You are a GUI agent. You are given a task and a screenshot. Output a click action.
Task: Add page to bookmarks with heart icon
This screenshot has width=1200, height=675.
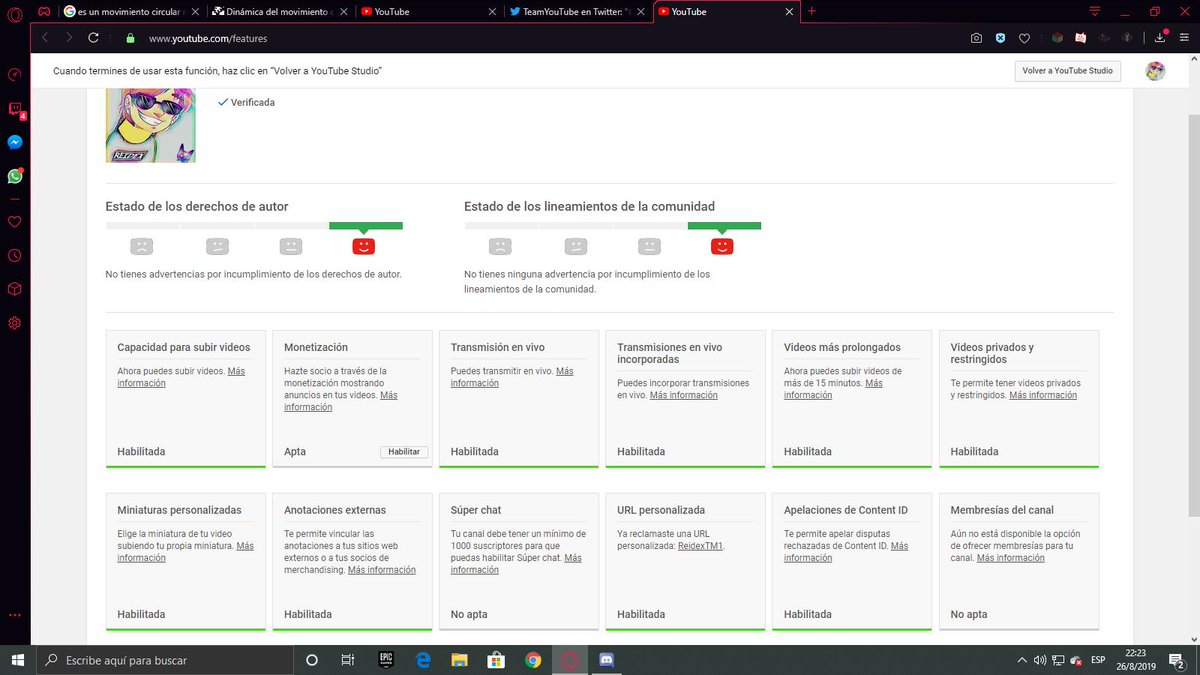click(1025, 38)
